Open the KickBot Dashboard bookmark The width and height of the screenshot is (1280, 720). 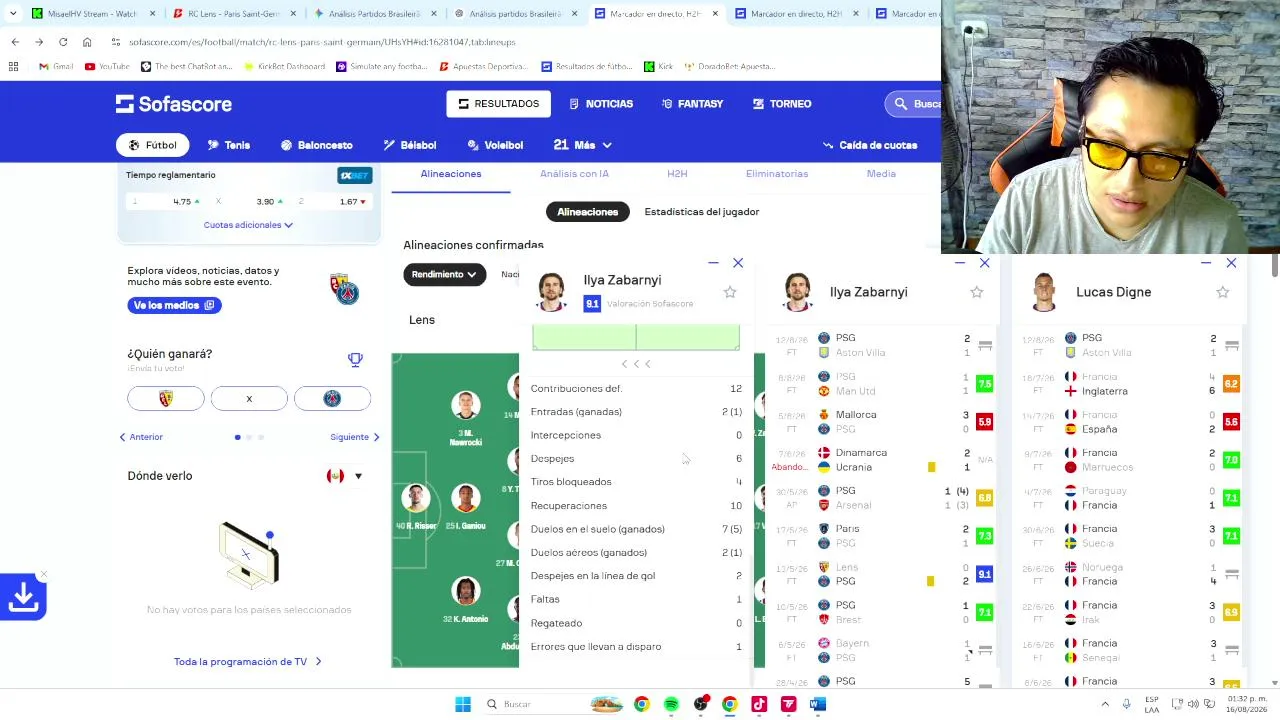pos(284,66)
